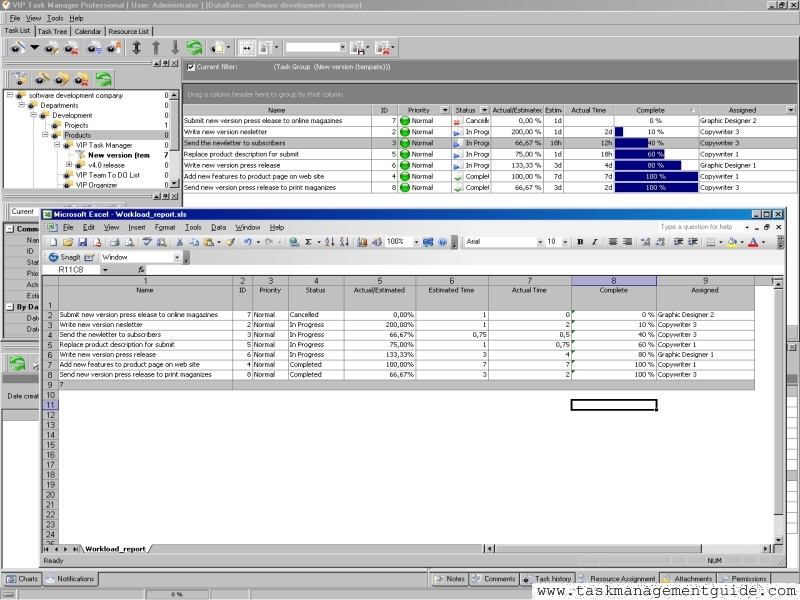Open the Resource List tab
Screen dimensions: 800x600
(129, 31)
